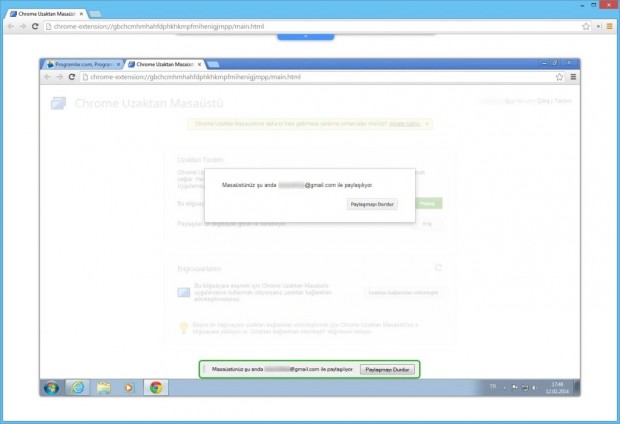The height and width of the screenshot is (424, 620).
Task: Bookmark star in remote Chrome address bar
Action: point(559,77)
